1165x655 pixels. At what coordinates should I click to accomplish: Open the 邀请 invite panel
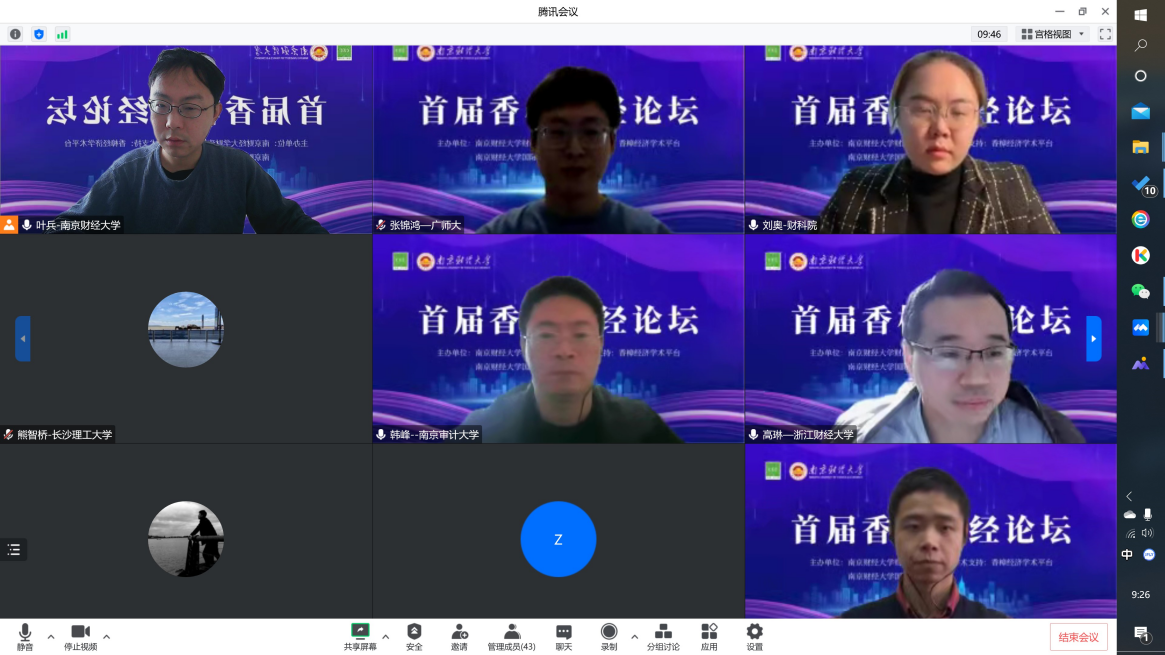point(460,637)
